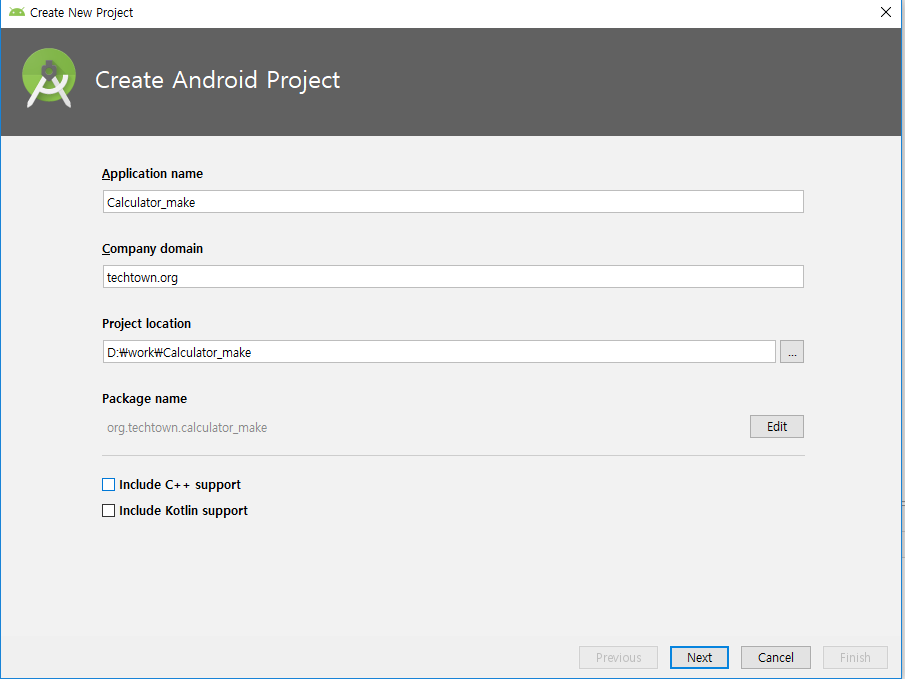
Task: Click the Company domain input field
Action: tap(453, 277)
